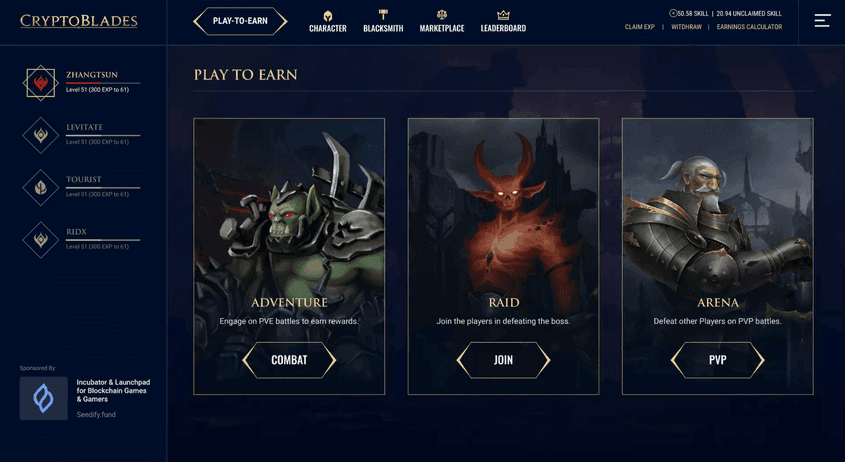Join the Raid boss battle
Viewport: 845px width, 462px height.
[x=503, y=360]
